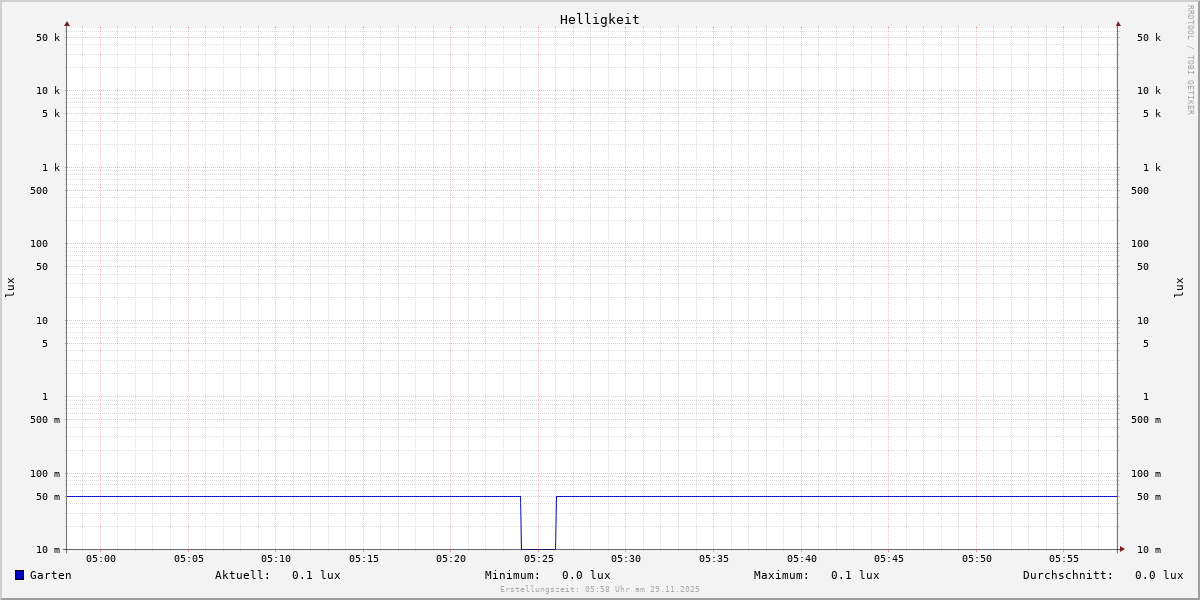Click the RRDTOOL / TOBI OETIKER watermark

pos(1190,60)
